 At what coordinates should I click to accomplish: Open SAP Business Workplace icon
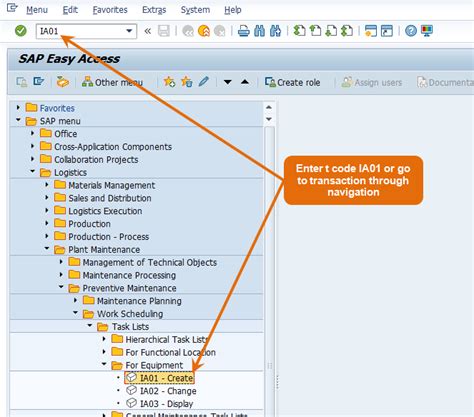point(63,82)
